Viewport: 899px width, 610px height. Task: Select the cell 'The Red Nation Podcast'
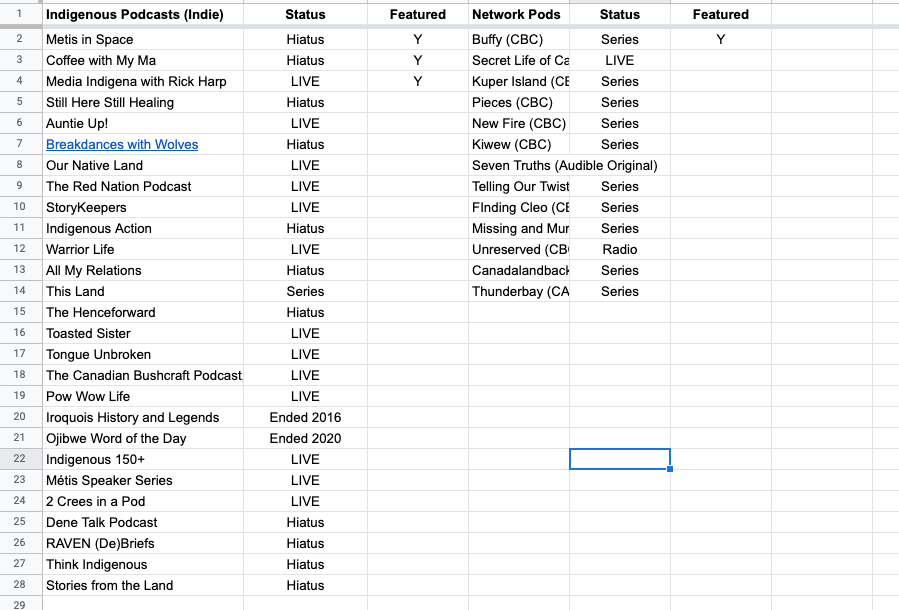(143, 186)
